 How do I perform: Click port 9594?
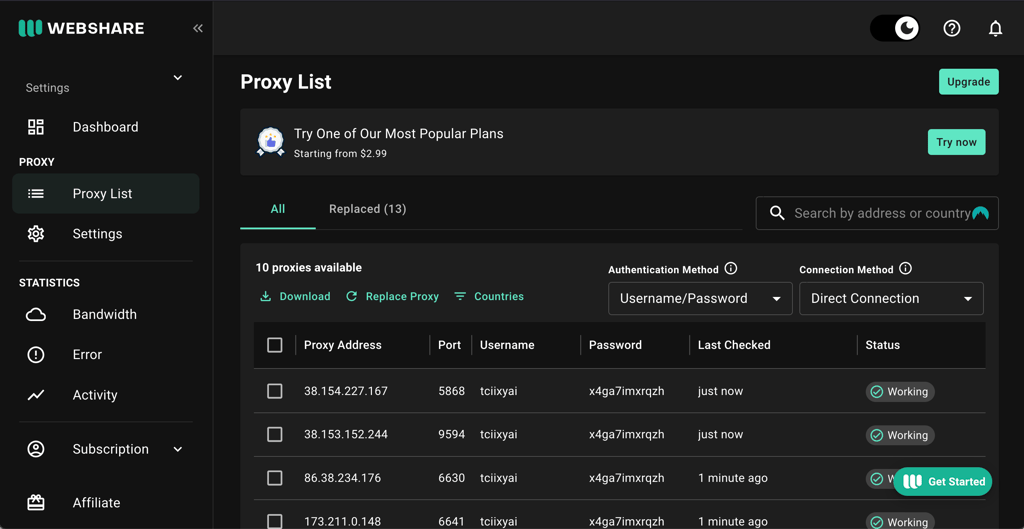tap(452, 434)
